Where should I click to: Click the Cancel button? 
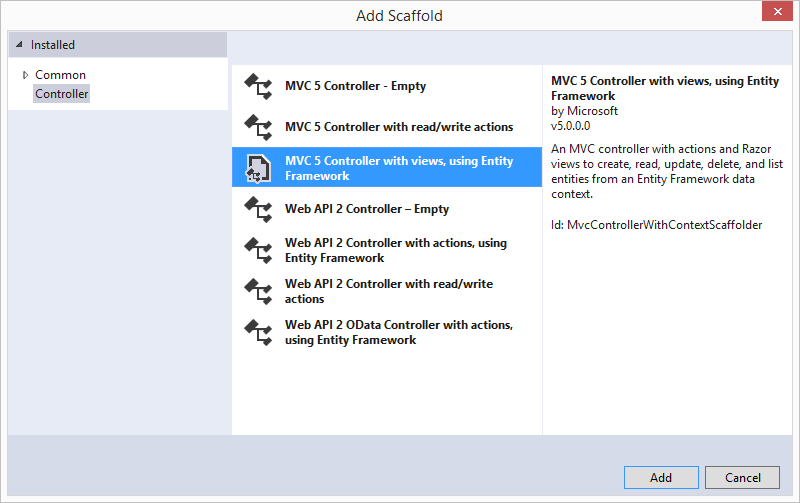[x=742, y=477]
